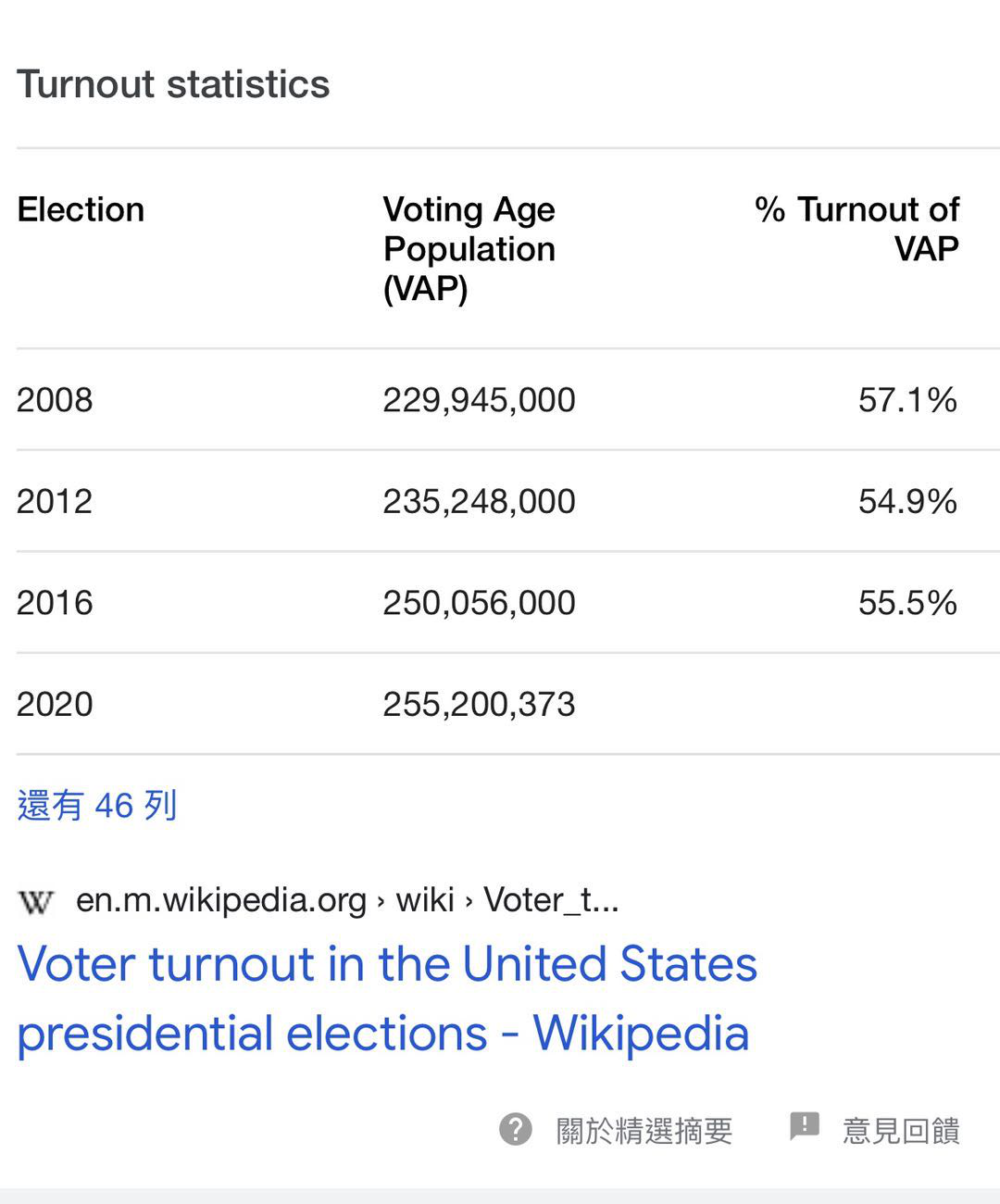Click the en.m.wikipedia.org breadcrumb URL
The width and height of the screenshot is (1000, 1204).
[347, 900]
